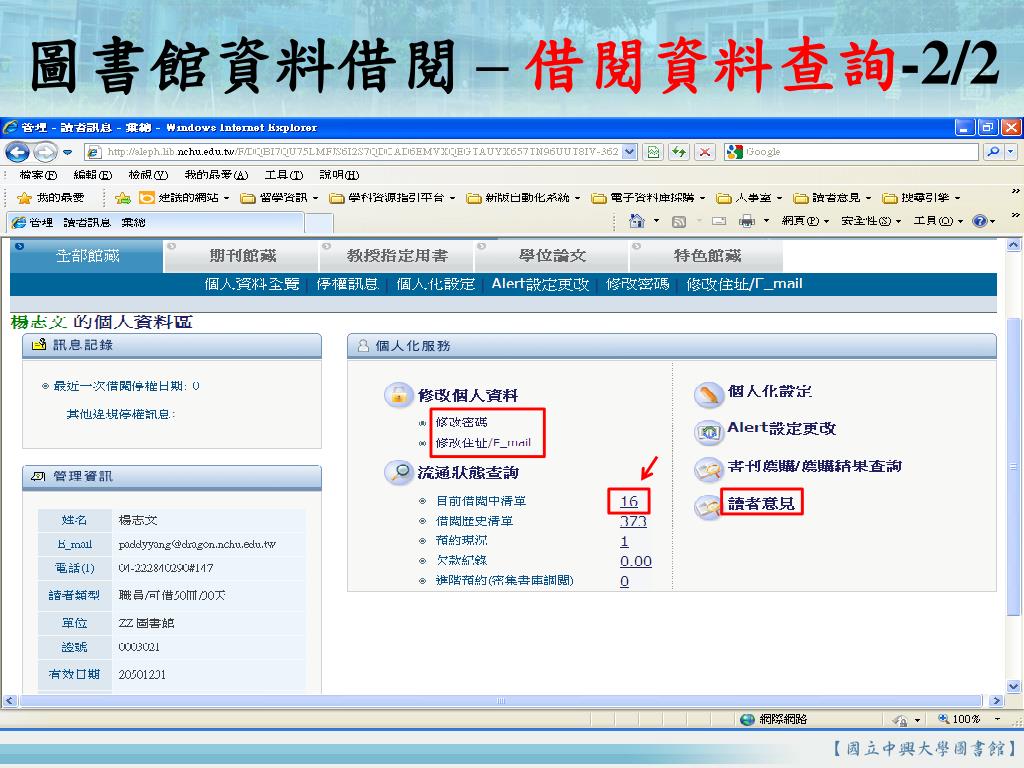
Task: Click the Print icon in command bar
Action: pos(746,221)
